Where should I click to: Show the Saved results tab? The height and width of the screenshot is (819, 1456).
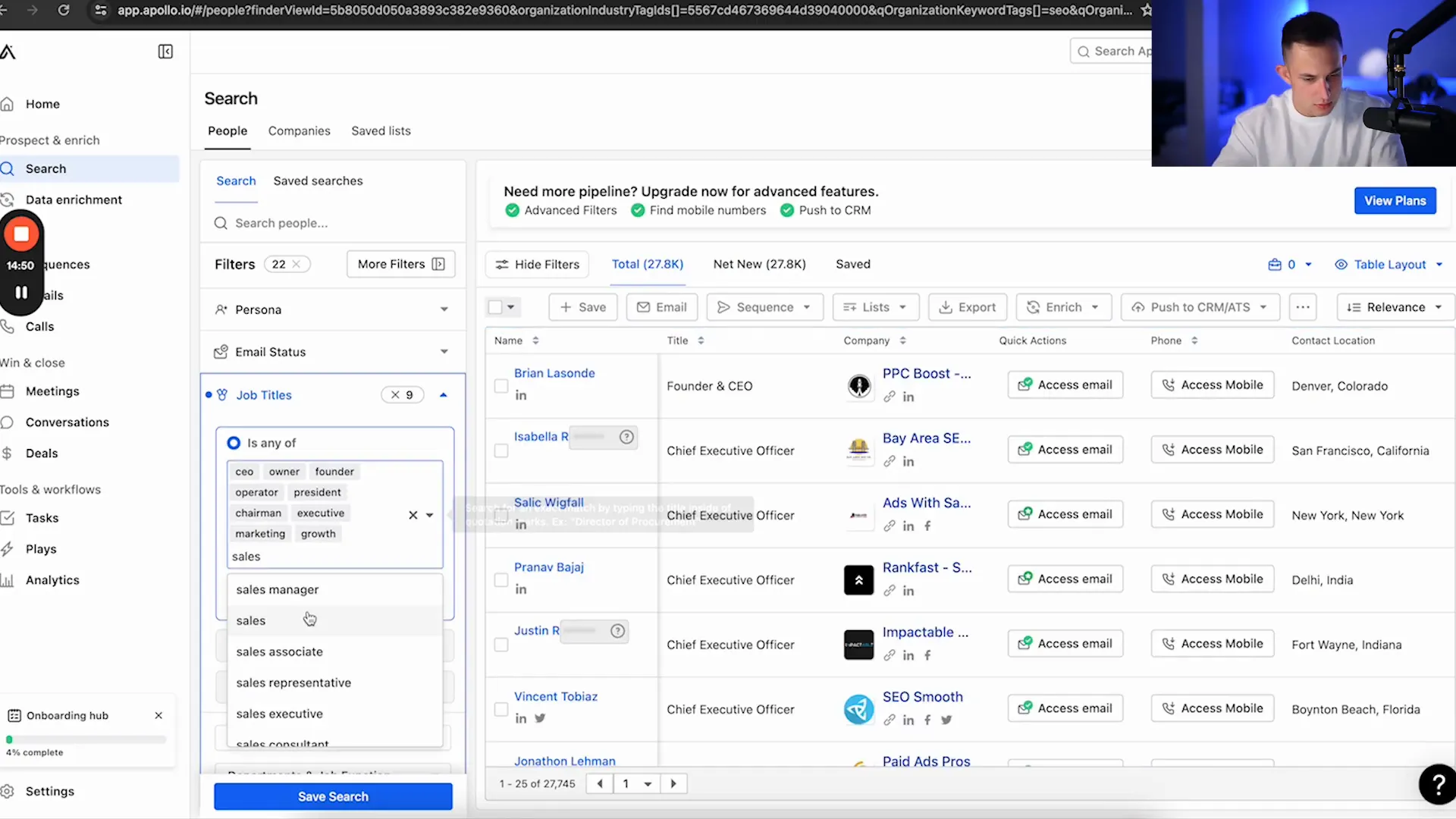point(853,264)
